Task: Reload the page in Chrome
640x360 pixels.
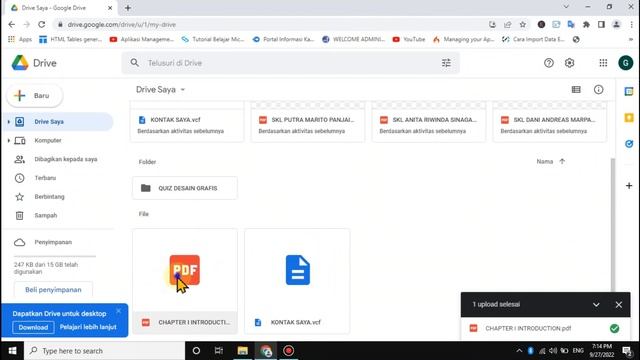Action: click(42, 24)
